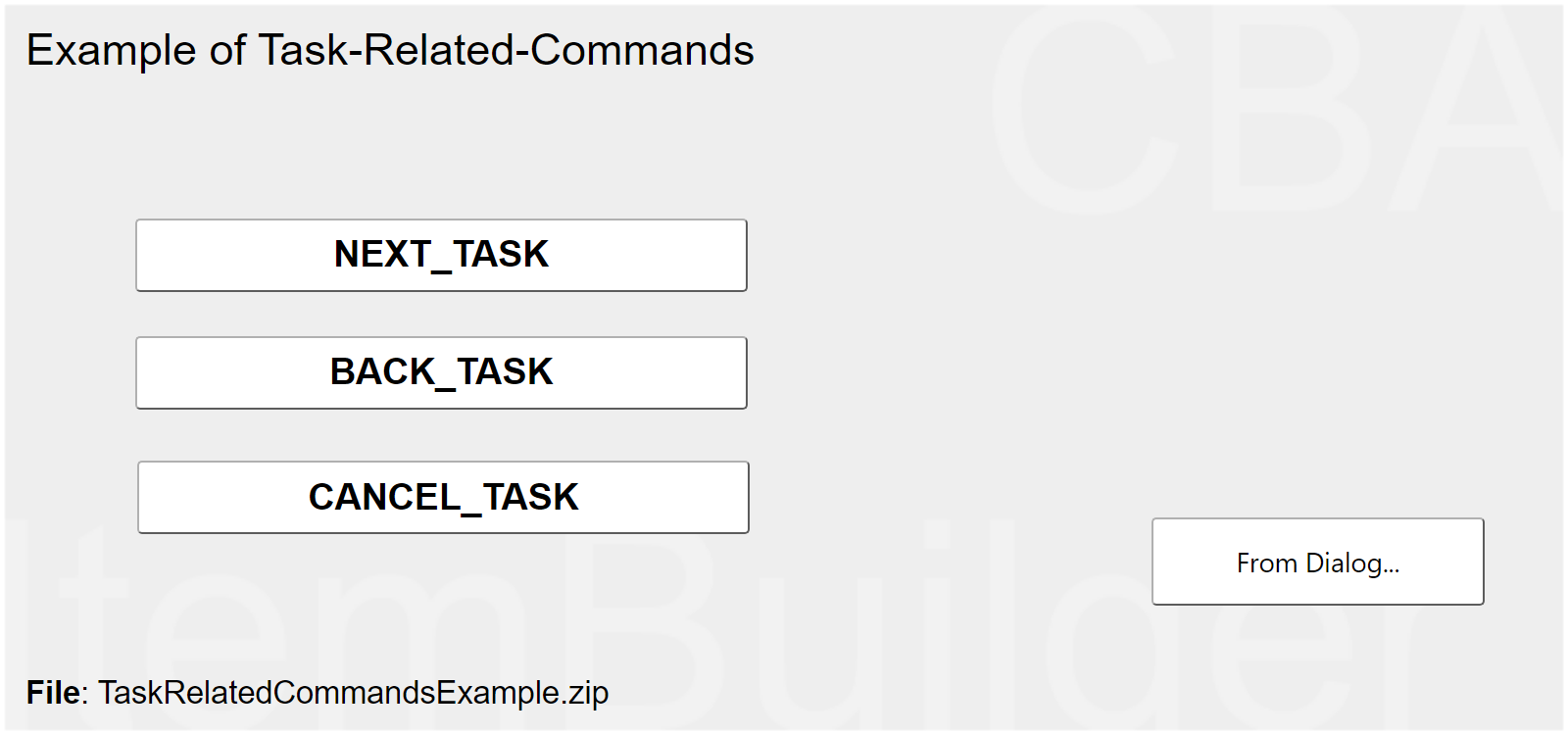Click the CANCEL_TASK label text
1568x735 pixels.
443,497
